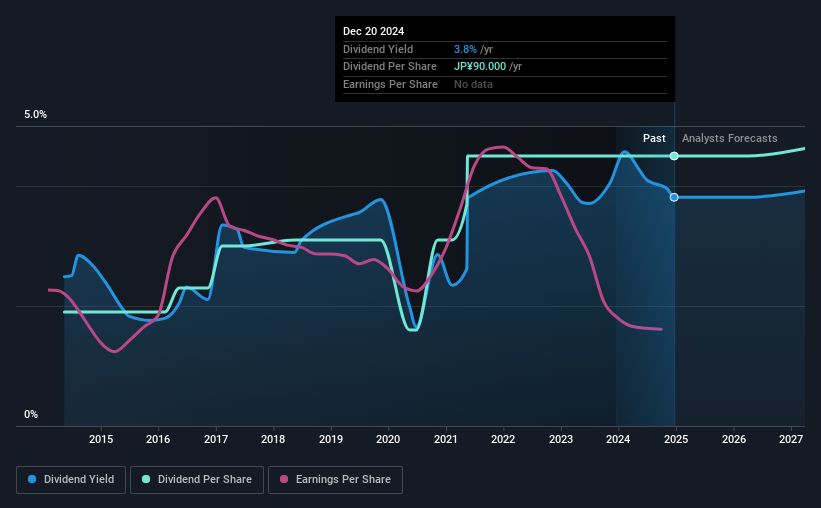This screenshot has height=508, width=821.
Task: Click the blue Dividend Yield legend dot
Action: tap(32, 479)
